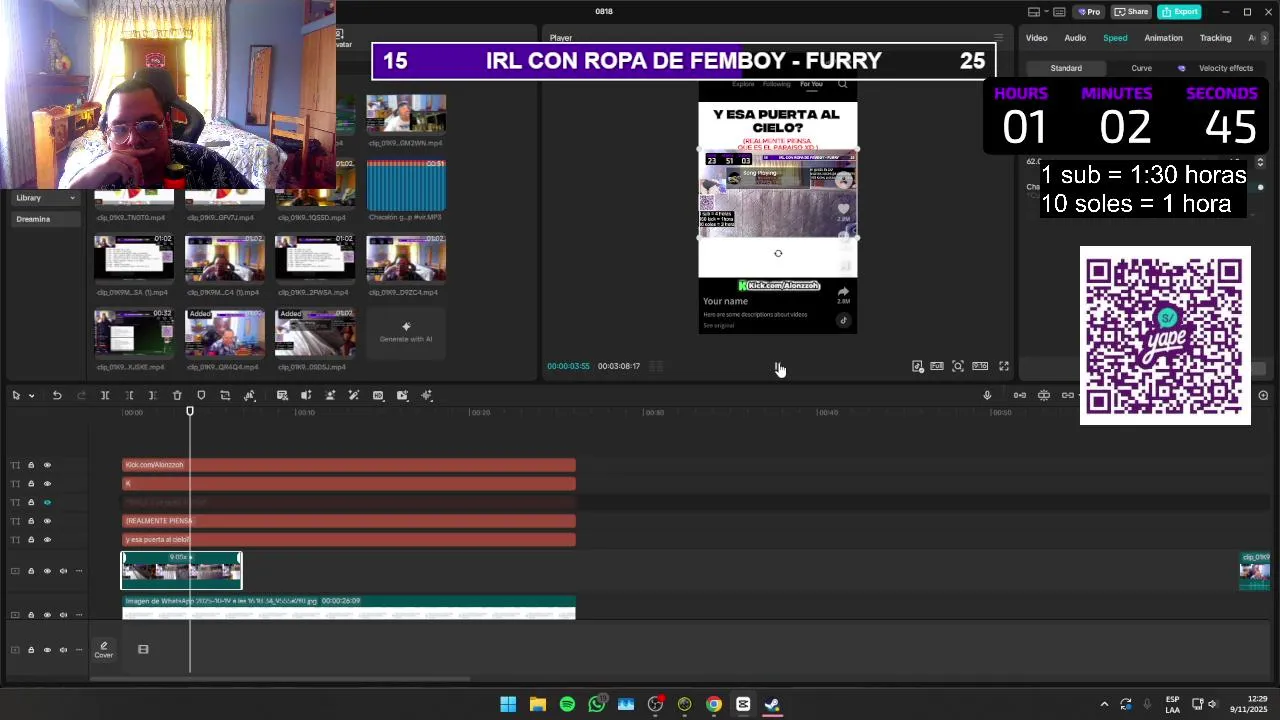Switch to the Audio tab
The image size is (1280, 720).
point(1075,38)
